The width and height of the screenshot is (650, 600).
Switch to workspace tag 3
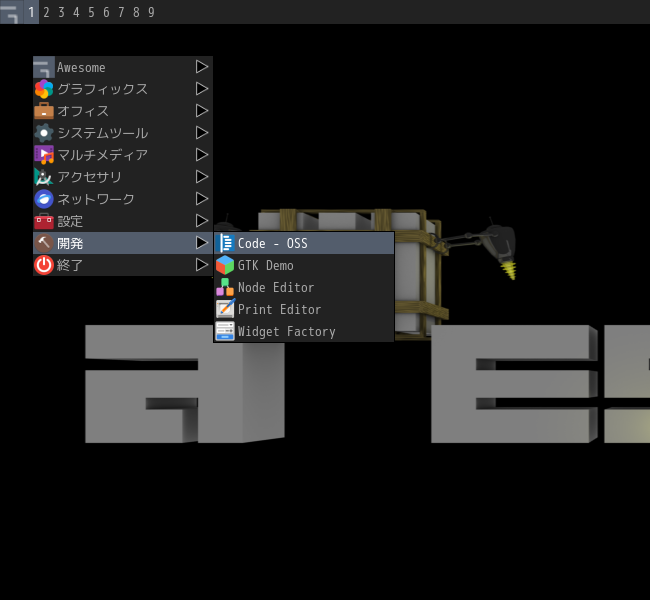(x=61, y=12)
